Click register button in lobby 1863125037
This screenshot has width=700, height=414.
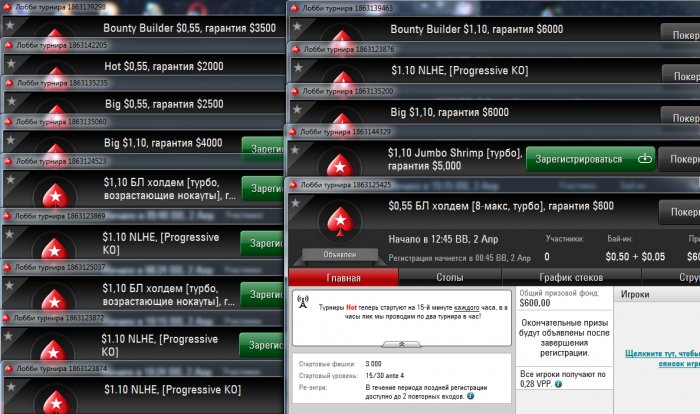(262, 294)
